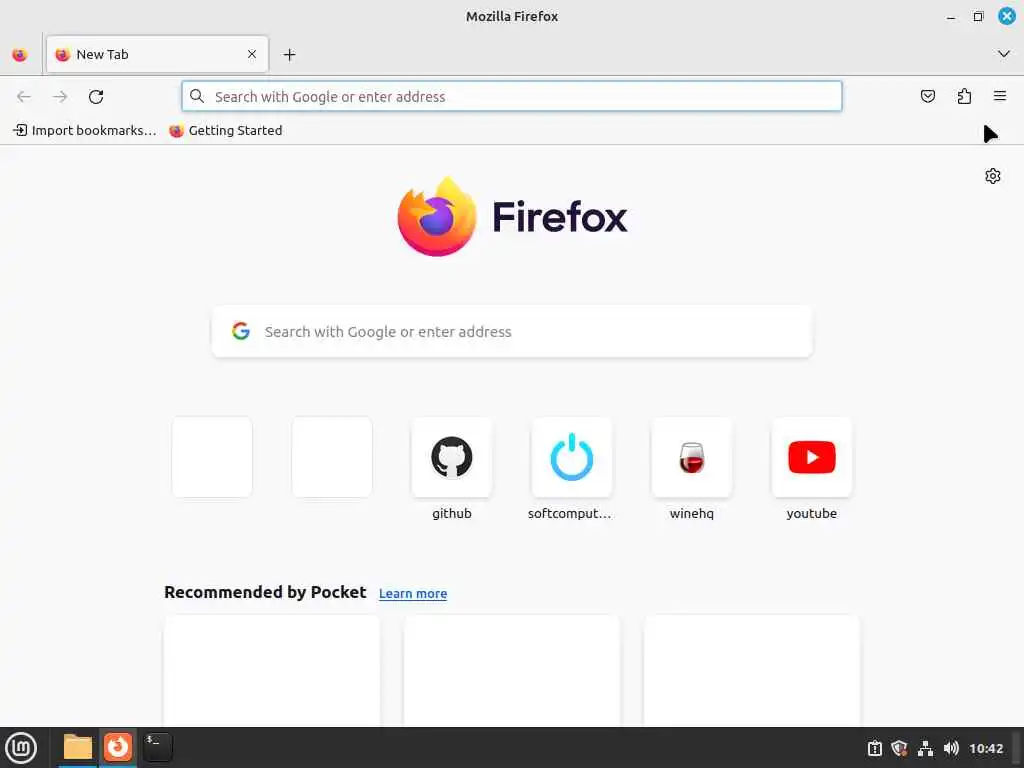Open Firefox View pinned tab

20,55
